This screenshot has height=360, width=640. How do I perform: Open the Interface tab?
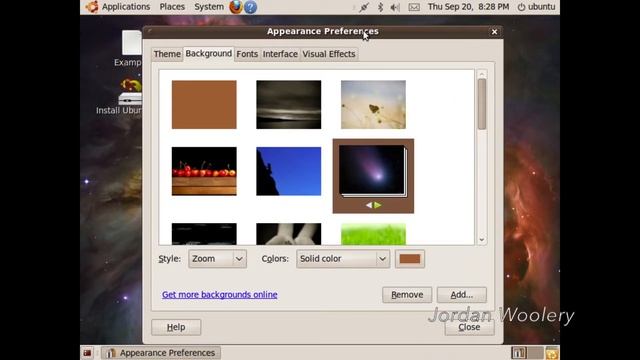[280, 54]
